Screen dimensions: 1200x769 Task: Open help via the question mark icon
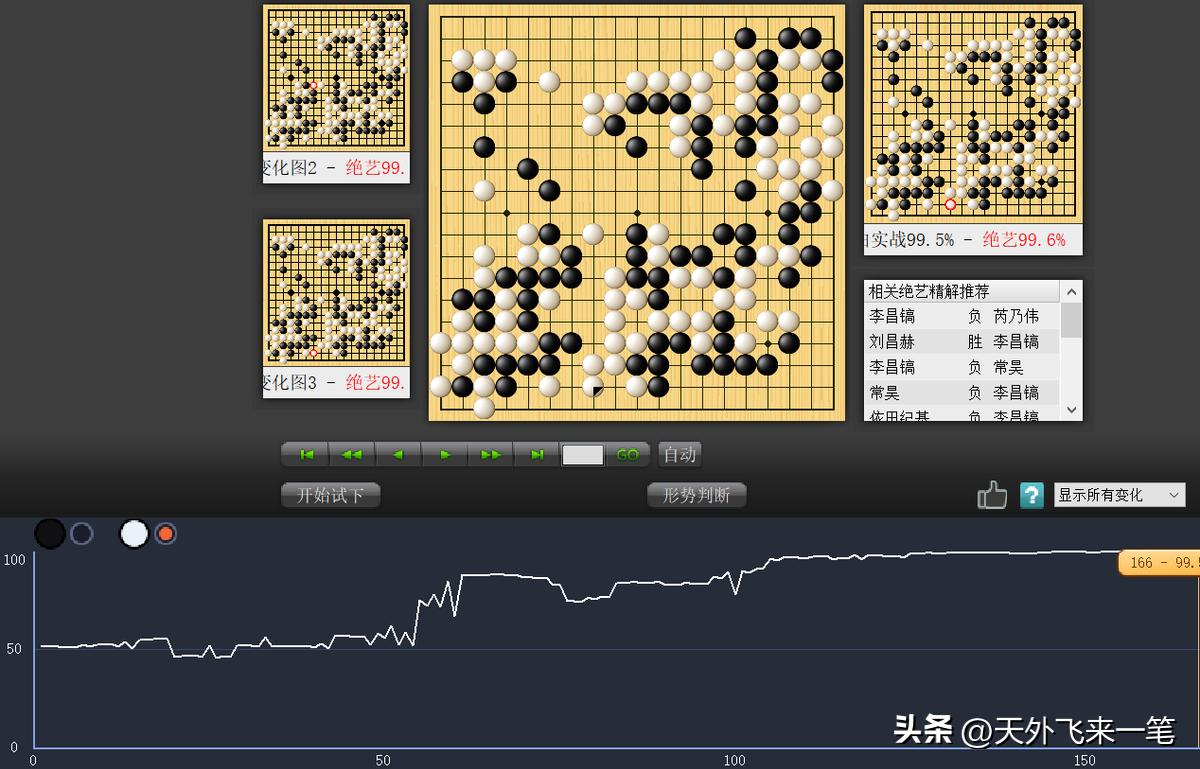click(x=1031, y=494)
